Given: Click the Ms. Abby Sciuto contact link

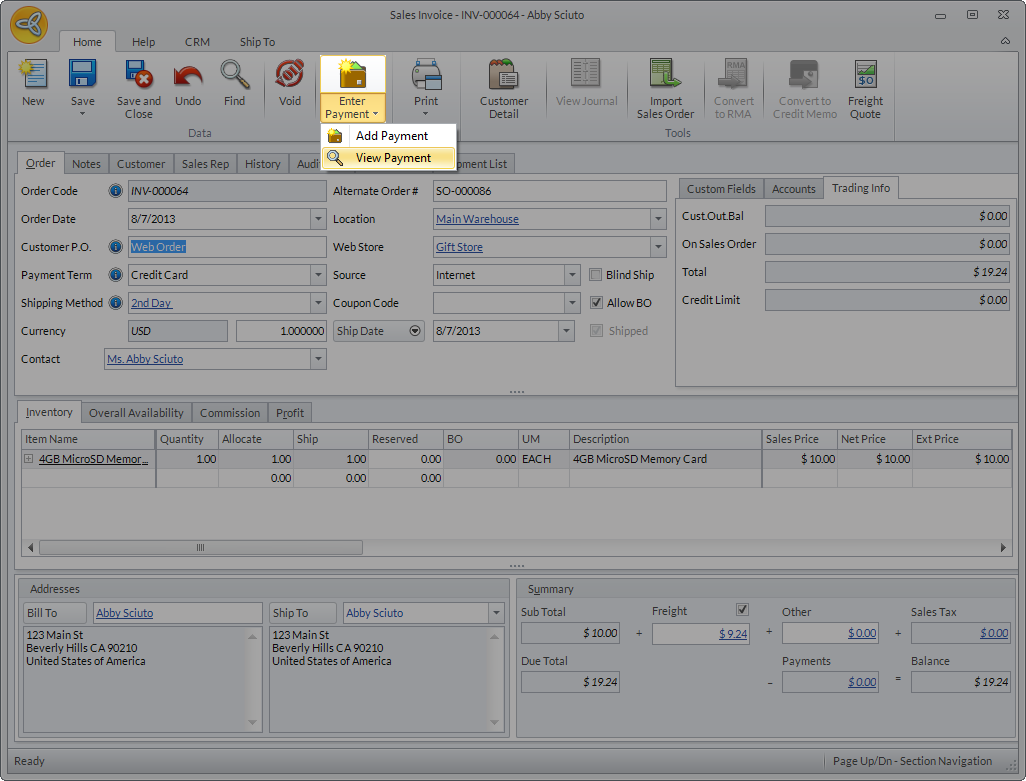Looking at the screenshot, I should [145, 359].
